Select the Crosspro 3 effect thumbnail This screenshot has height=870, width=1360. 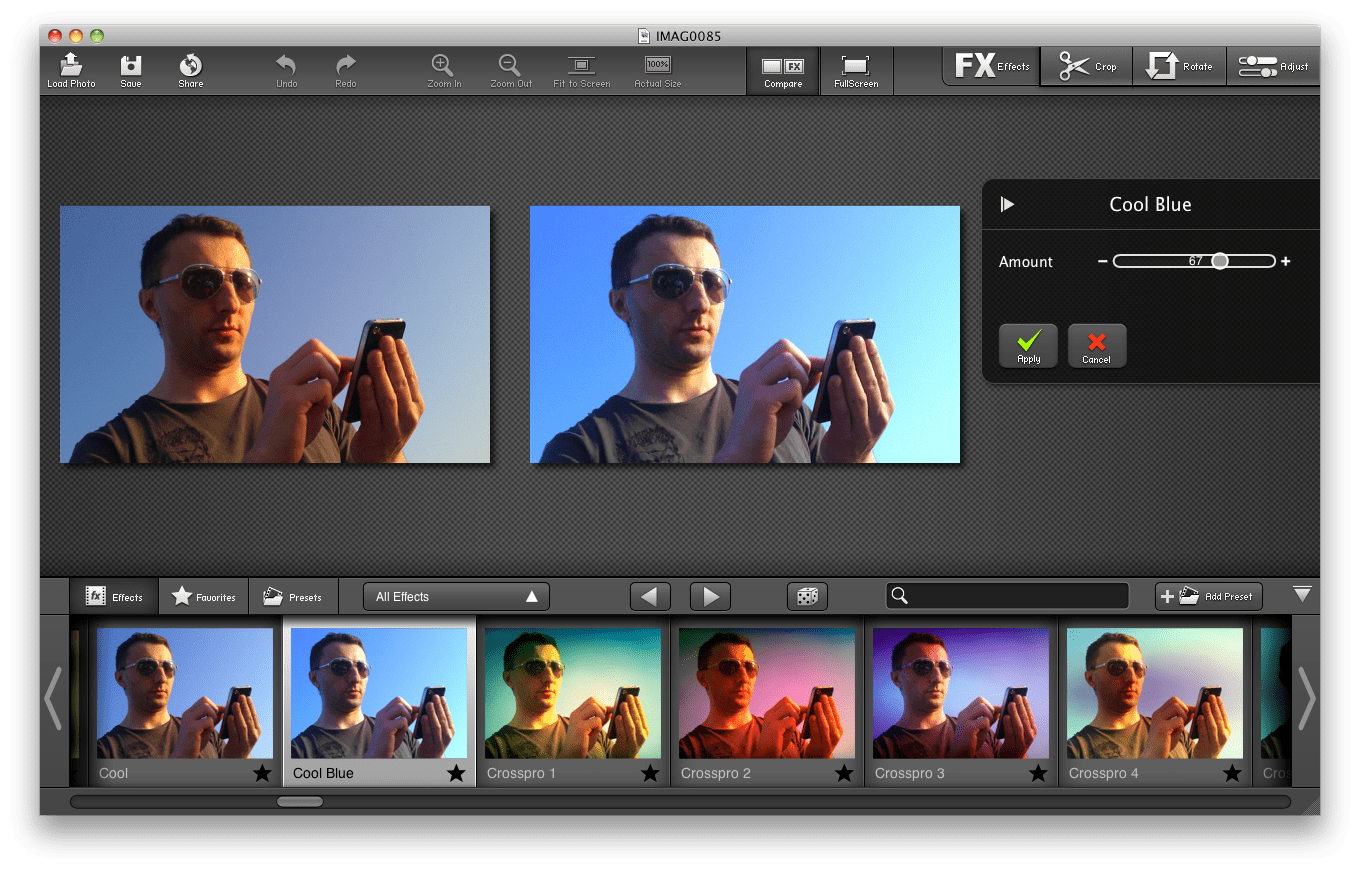[x=960, y=694]
